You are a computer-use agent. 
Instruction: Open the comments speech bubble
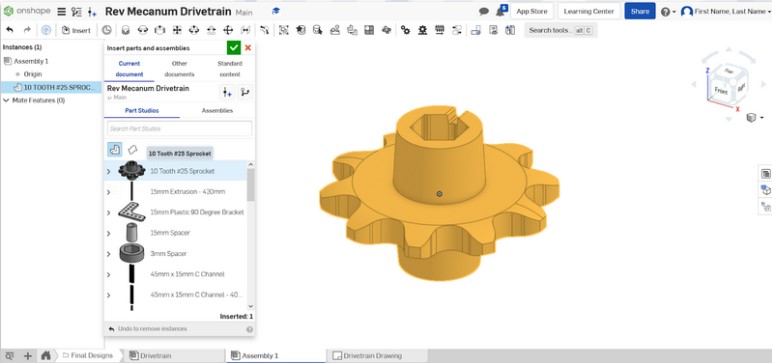click(484, 11)
